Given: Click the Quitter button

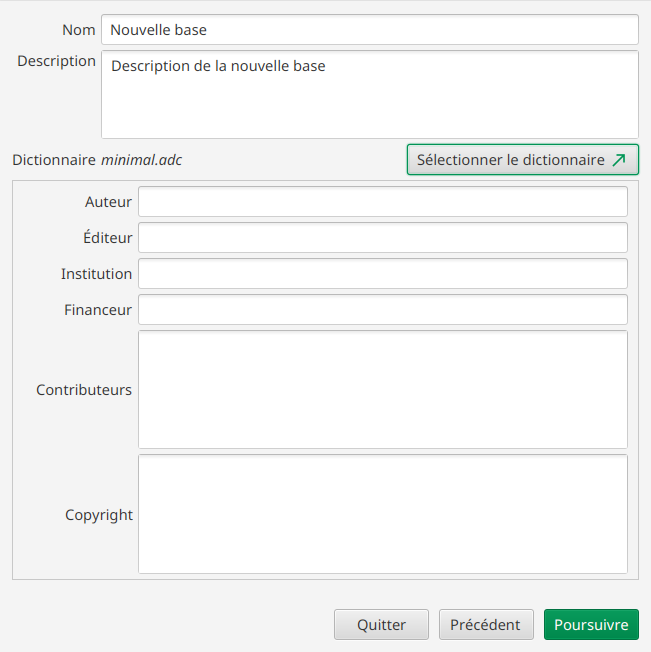Looking at the screenshot, I should point(381,625).
